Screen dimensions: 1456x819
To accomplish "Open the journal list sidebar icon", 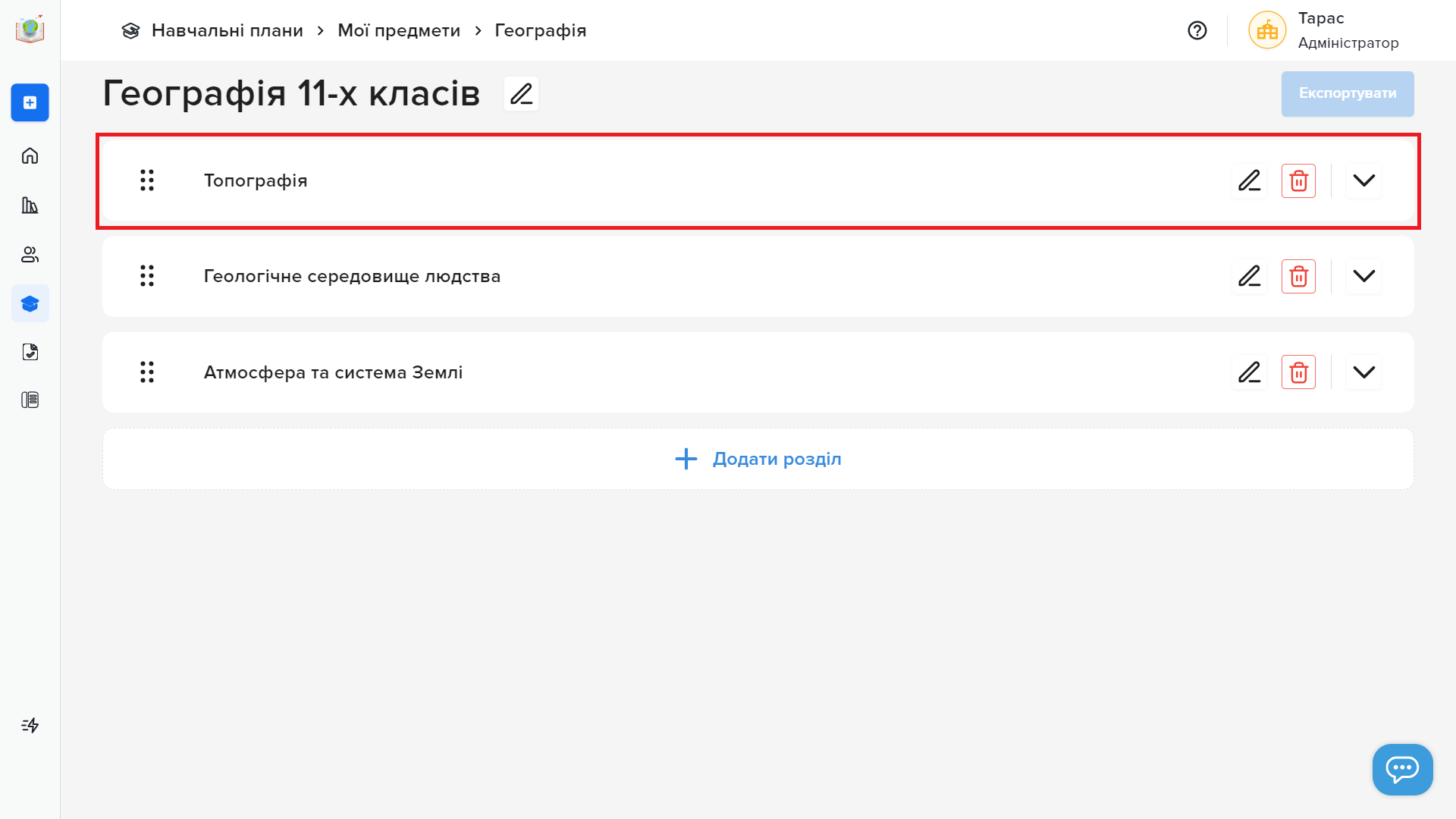I will coord(30,400).
